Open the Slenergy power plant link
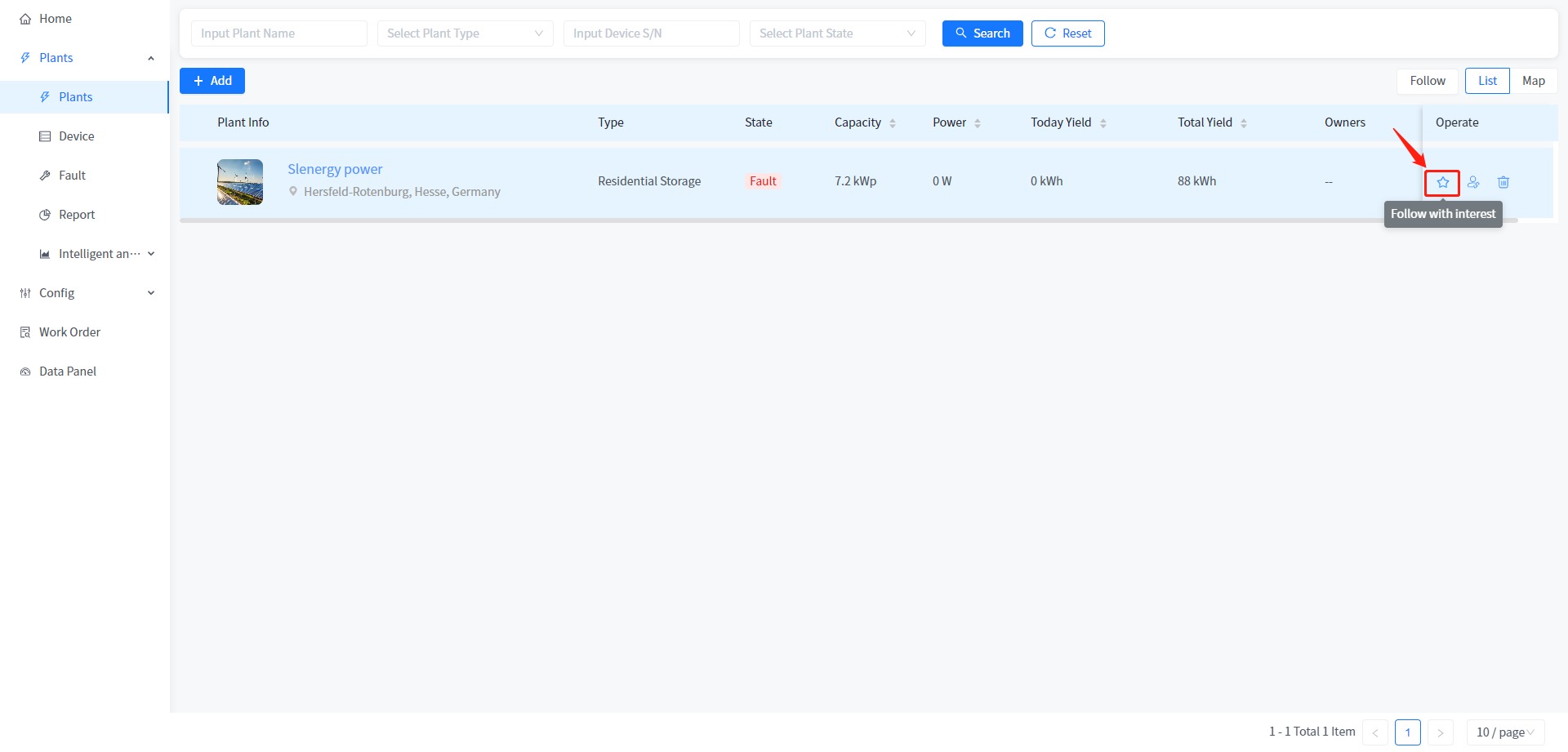The image size is (1568, 752). (335, 169)
